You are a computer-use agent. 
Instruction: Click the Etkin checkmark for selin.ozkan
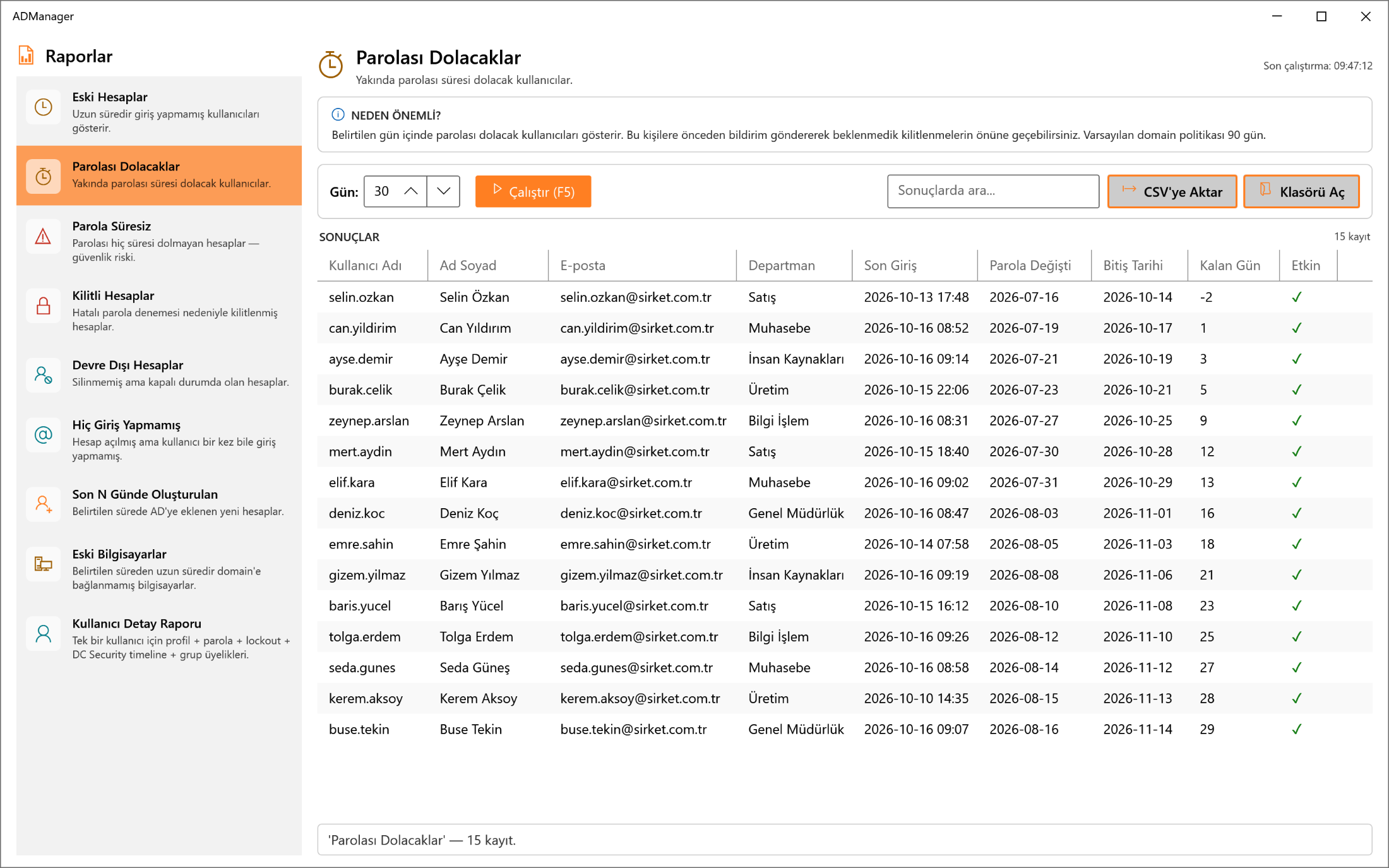pyautogui.click(x=1297, y=297)
